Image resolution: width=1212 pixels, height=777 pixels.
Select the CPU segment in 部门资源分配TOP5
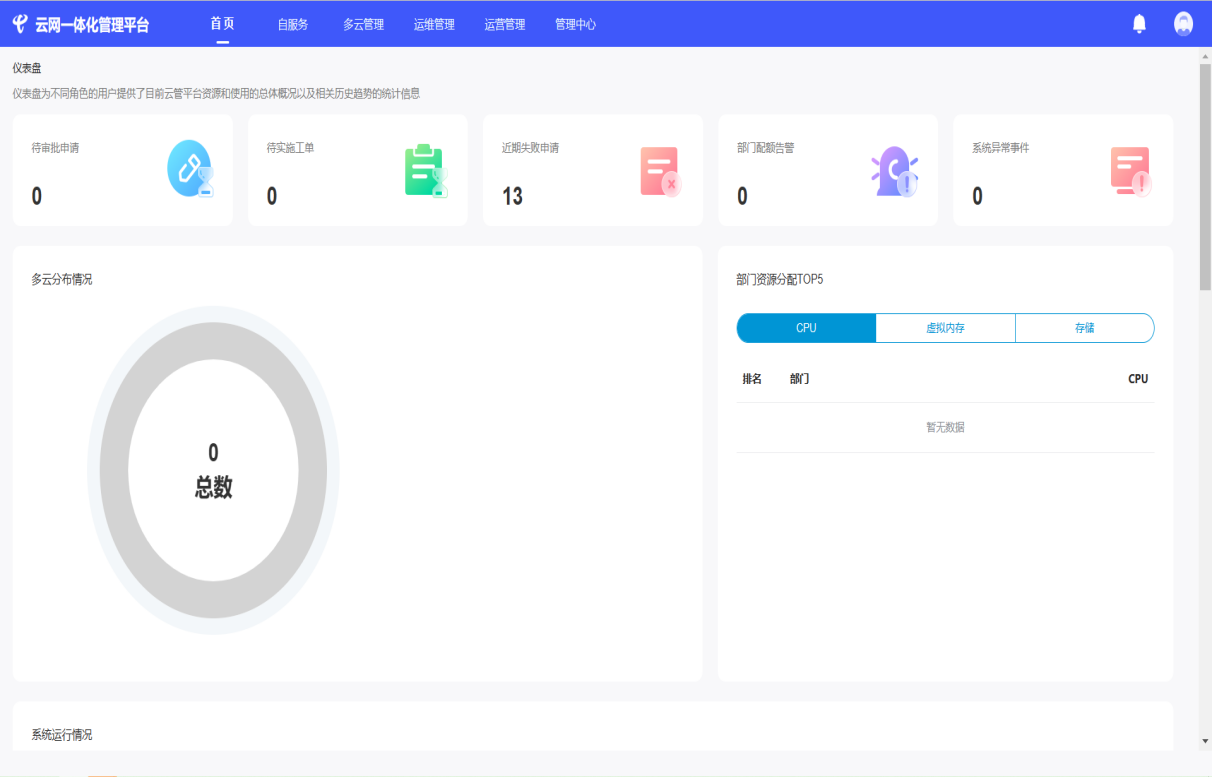coord(806,328)
